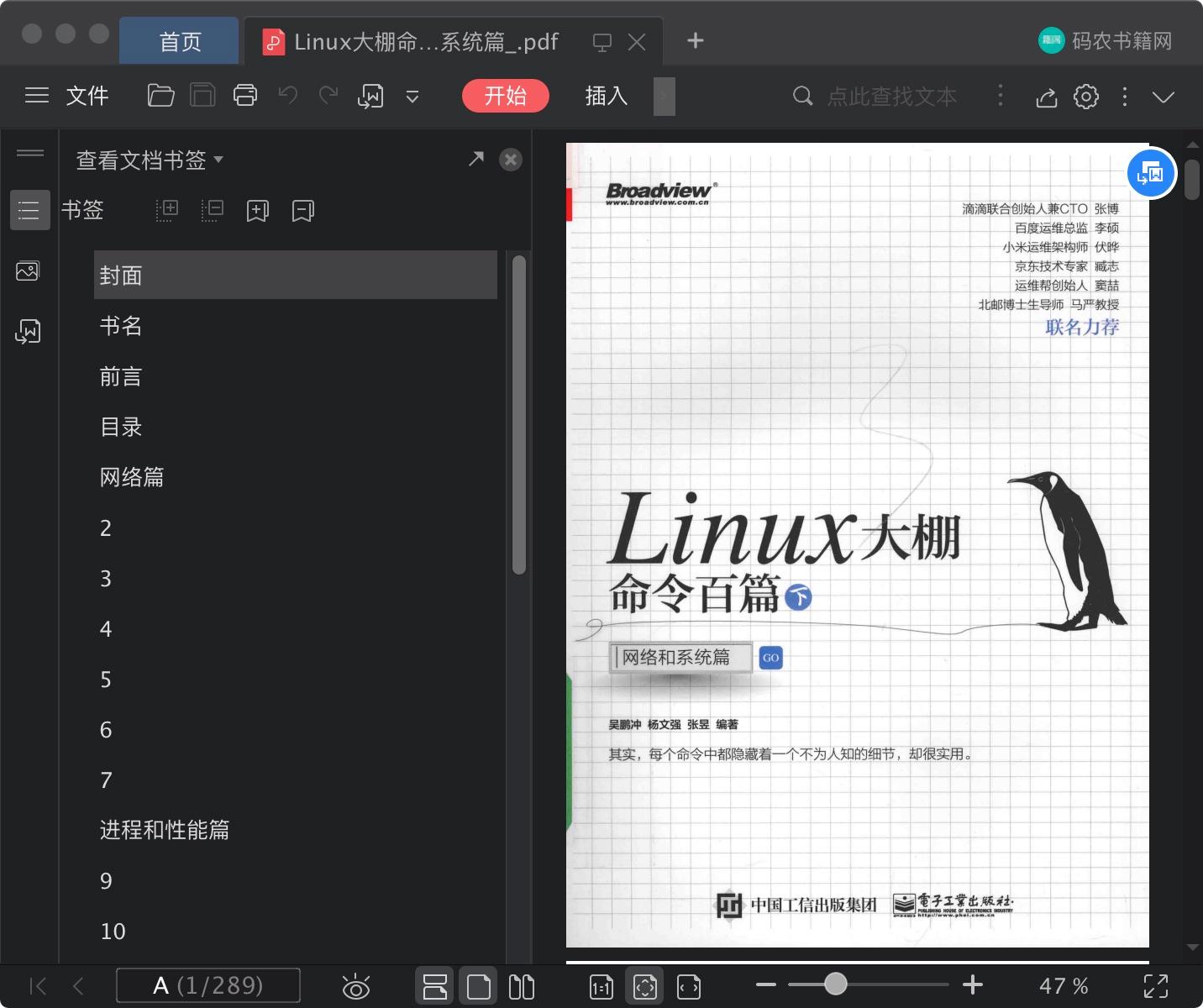Screen dimensions: 1203x1008
Task: Toggle the bookmarks list sidebar icon
Action: point(29,210)
